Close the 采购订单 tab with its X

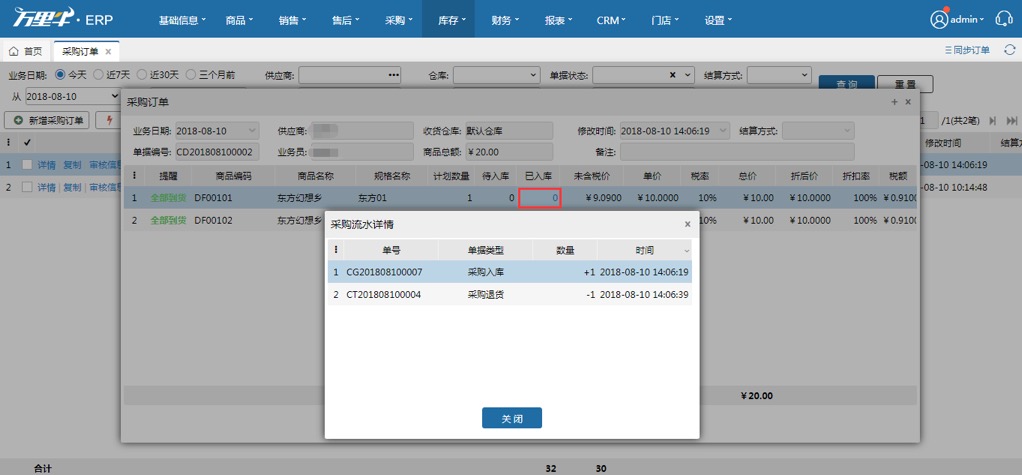(x=108, y=51)
